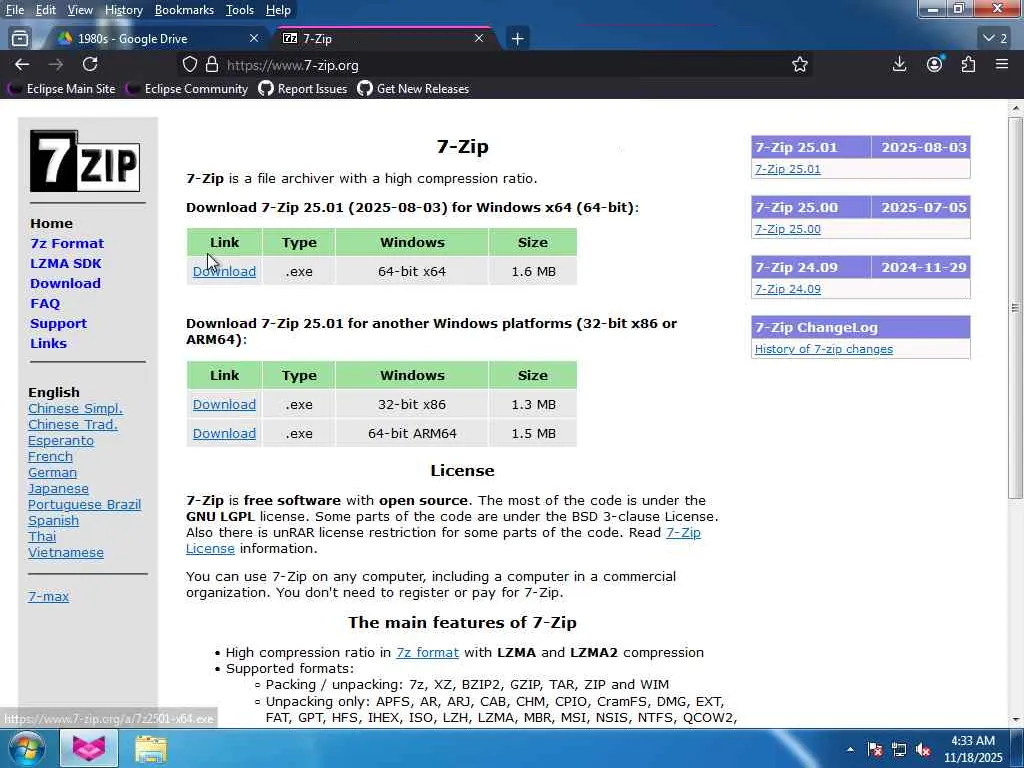Open Eclipse Community bookmark
Image resolution: width=1024 pixels, height=768 pixels.
(188, 89)
